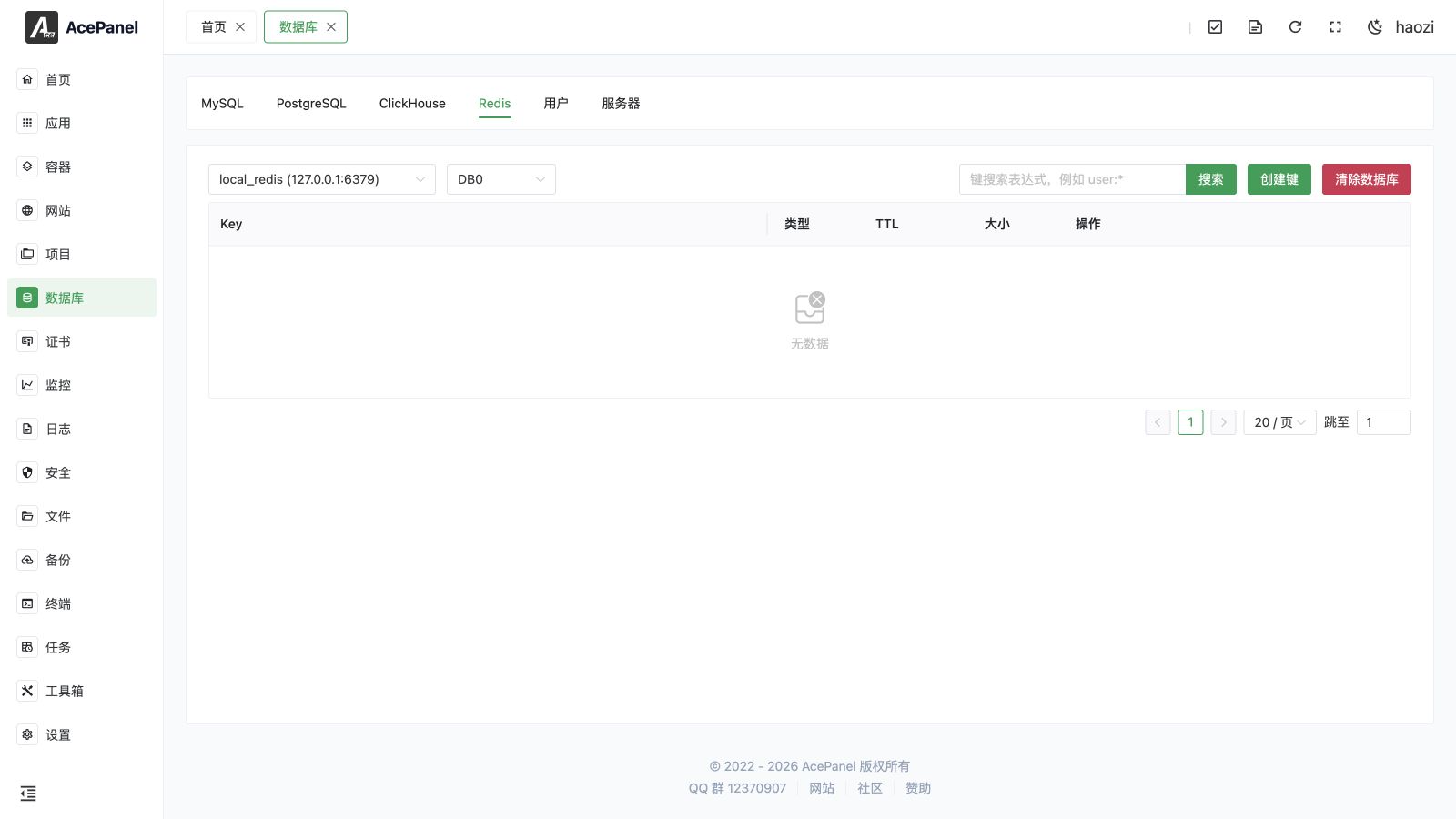Open the 备份 backup cloud icon
Screen dimensions: 1456x819
(x=27, y=560)
